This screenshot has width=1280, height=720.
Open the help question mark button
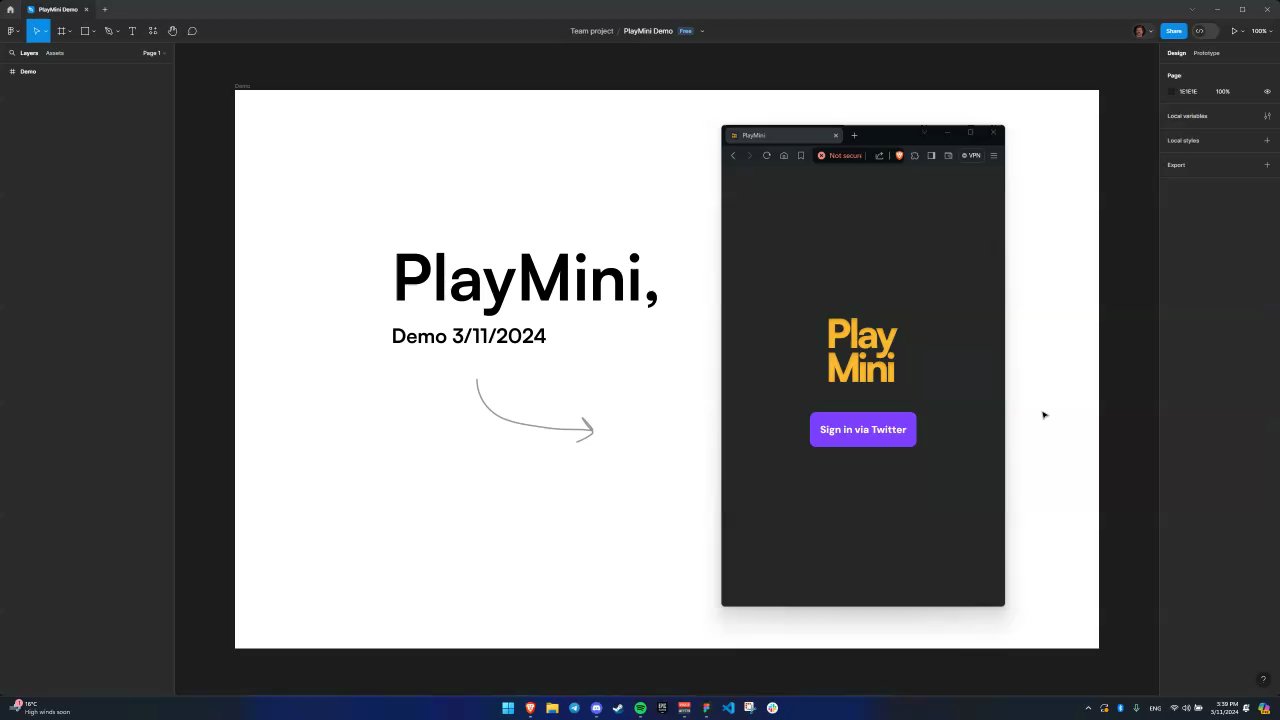point(1263,679)
